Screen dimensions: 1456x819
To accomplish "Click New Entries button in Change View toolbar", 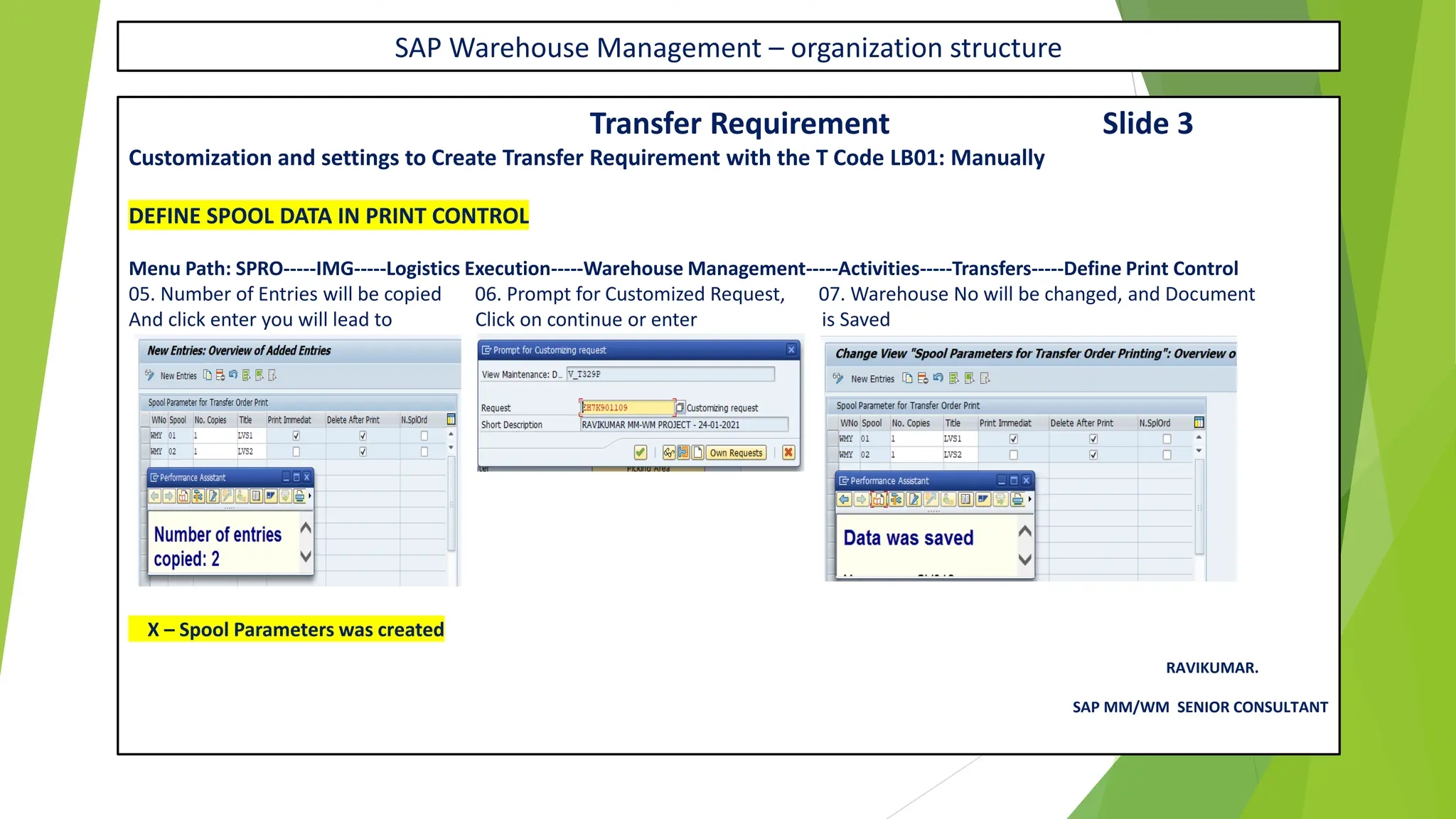I will tap(873, 379).
